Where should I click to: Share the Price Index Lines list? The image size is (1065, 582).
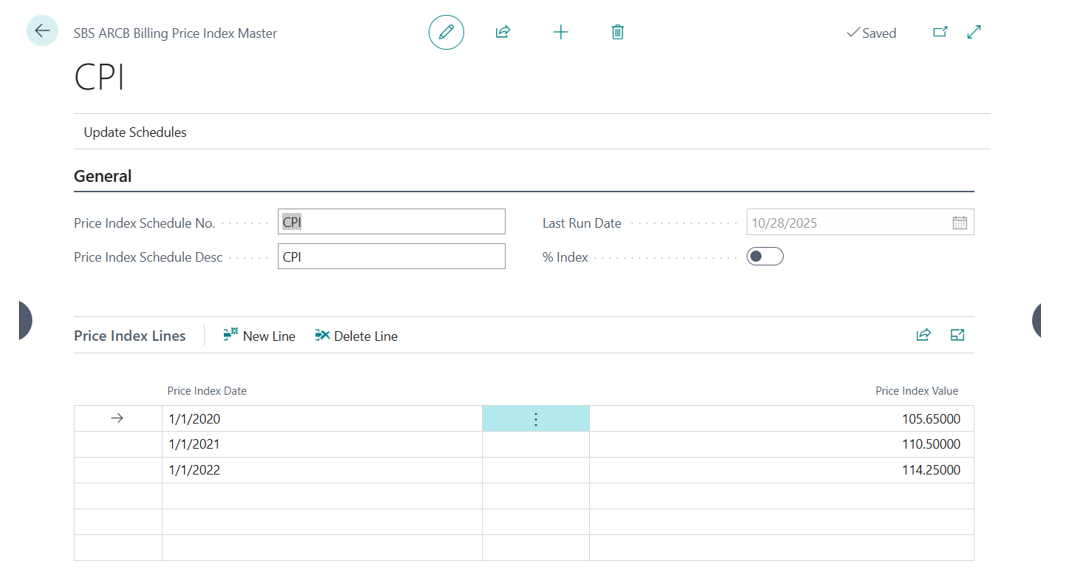[923, 335]
